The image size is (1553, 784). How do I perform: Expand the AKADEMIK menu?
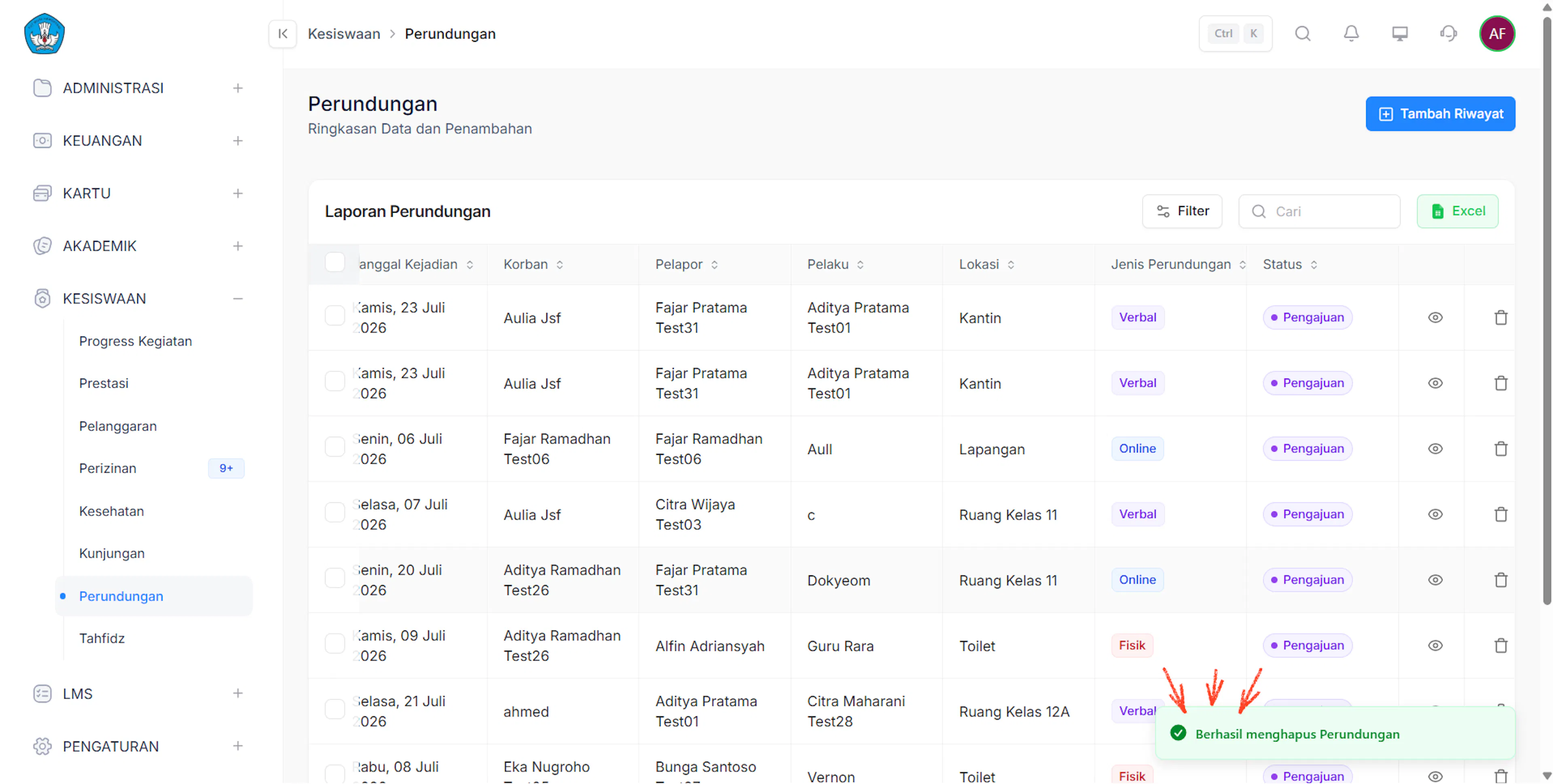click(237, 247)
